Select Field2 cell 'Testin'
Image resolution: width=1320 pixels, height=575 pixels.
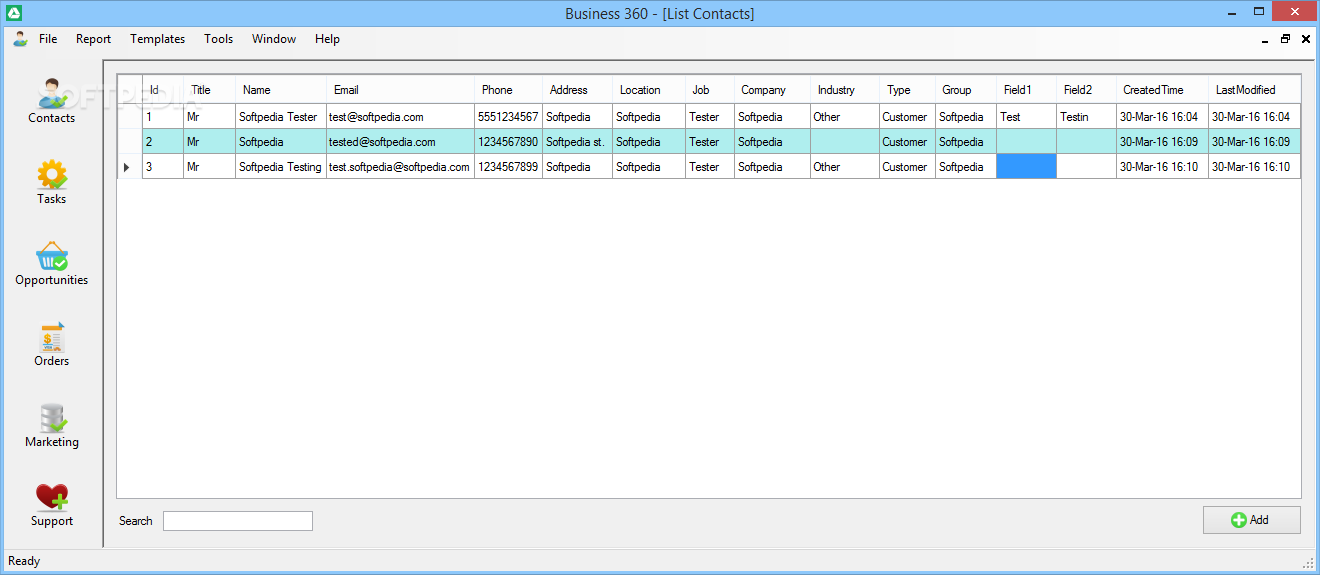click(x=1086, y=117)
